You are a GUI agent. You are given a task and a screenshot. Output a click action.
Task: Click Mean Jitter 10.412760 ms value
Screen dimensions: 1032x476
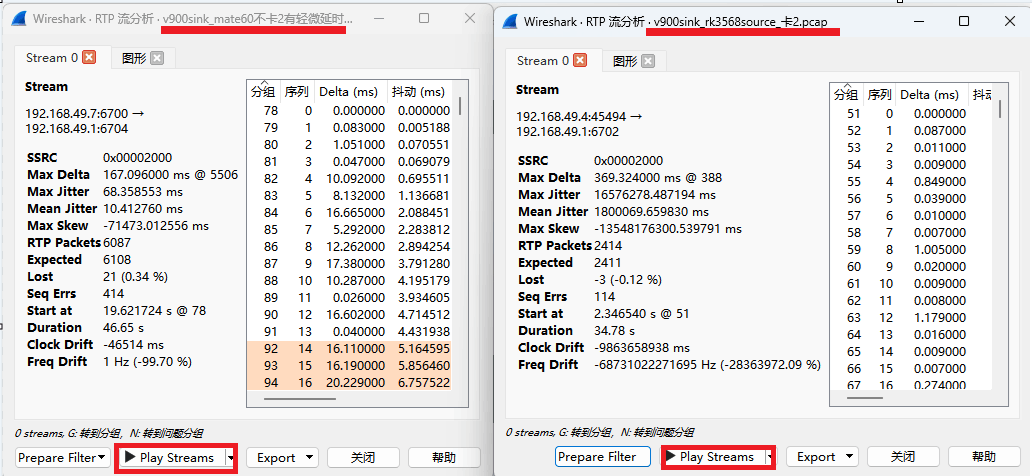click(x=143, y=209)
